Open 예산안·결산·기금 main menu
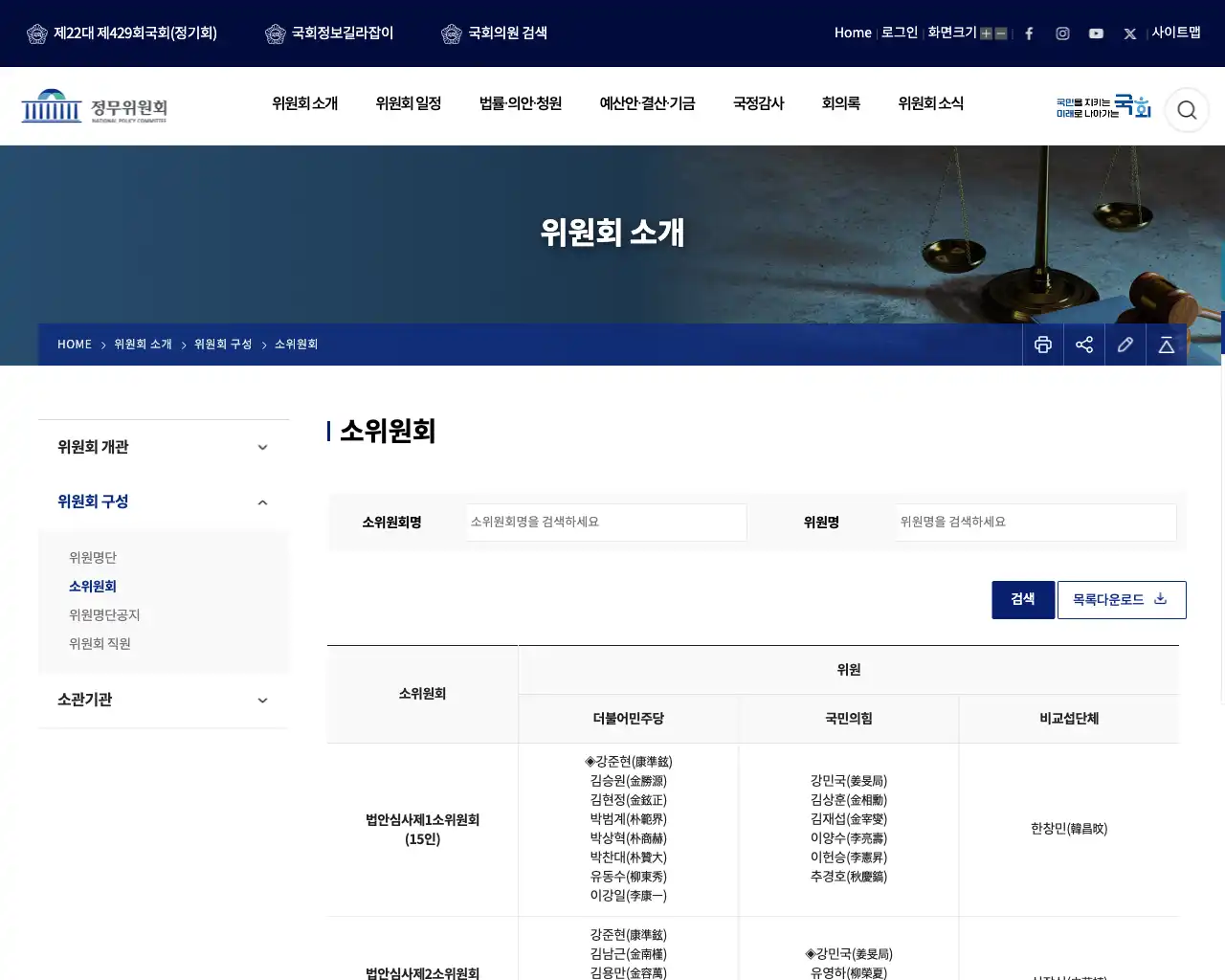The width and height of the screenshot is (1225, 980). tap(647, 103)
